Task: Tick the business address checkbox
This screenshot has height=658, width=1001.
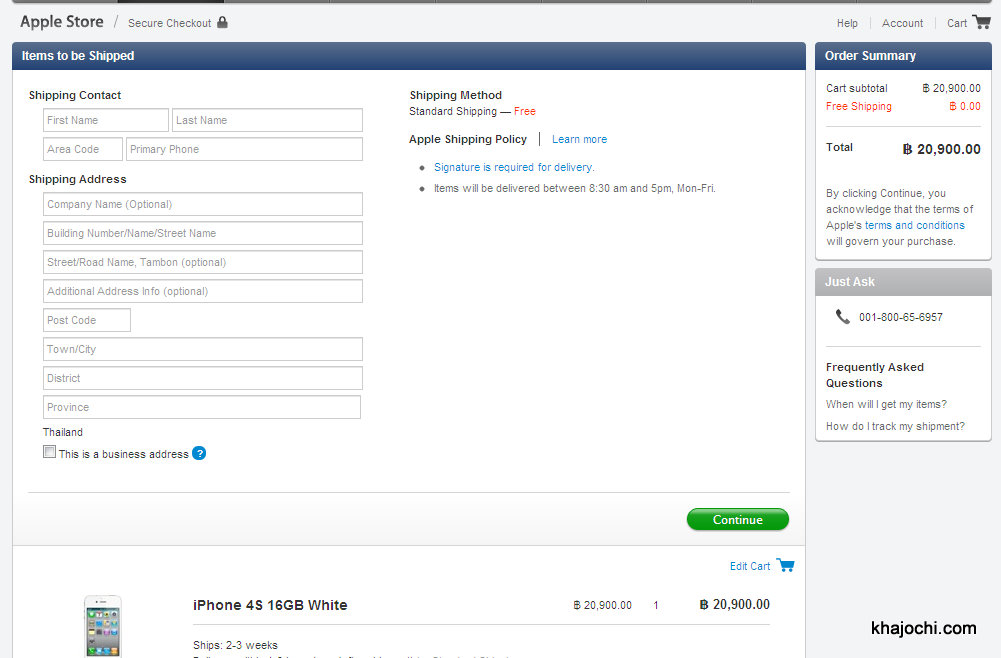Action: [49, 452]
